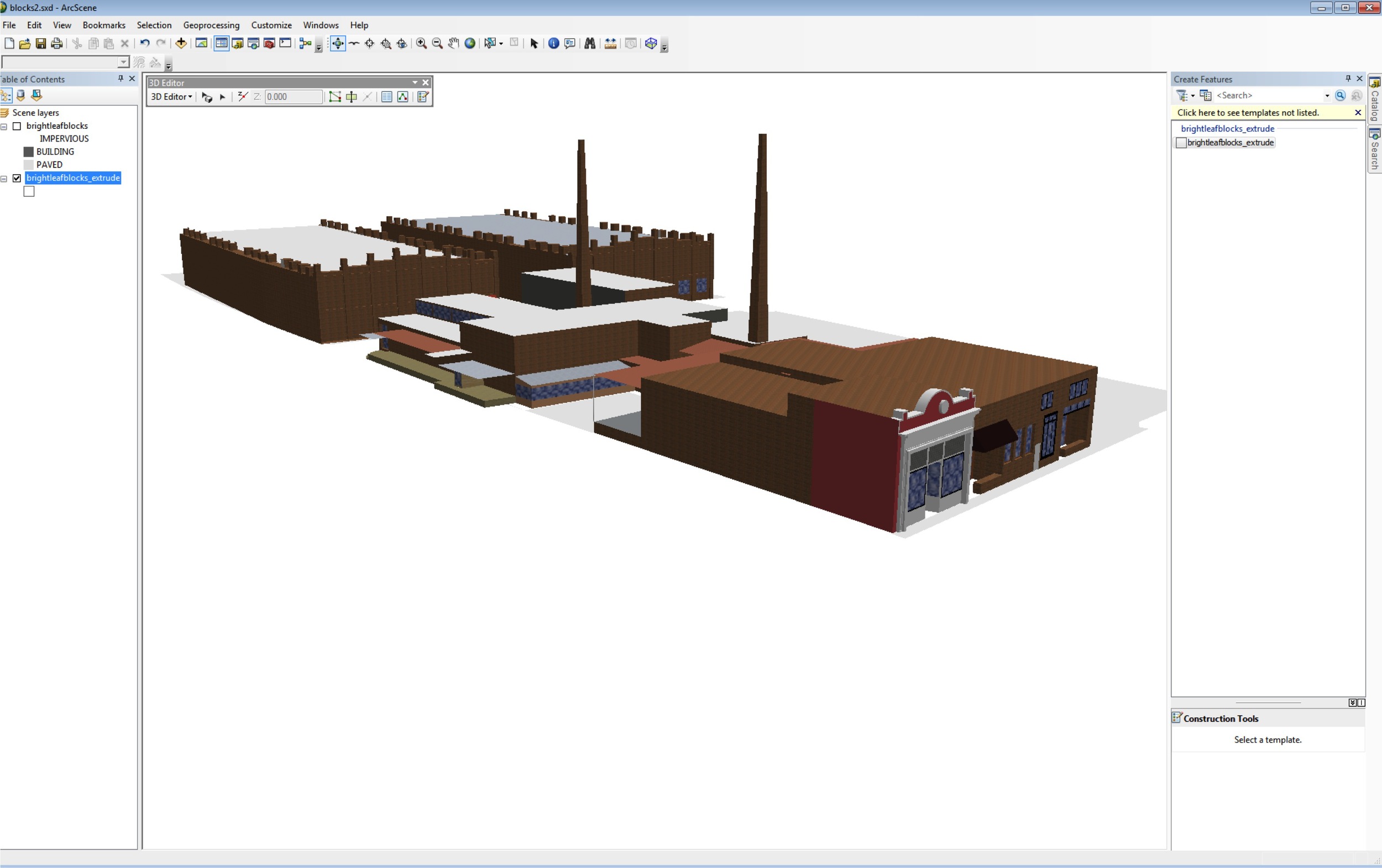Image resolution: width=1382 pixels, height=868 pixels.
Task: Collapse the brightleafblocks layer tree
Action: point(4,127)
